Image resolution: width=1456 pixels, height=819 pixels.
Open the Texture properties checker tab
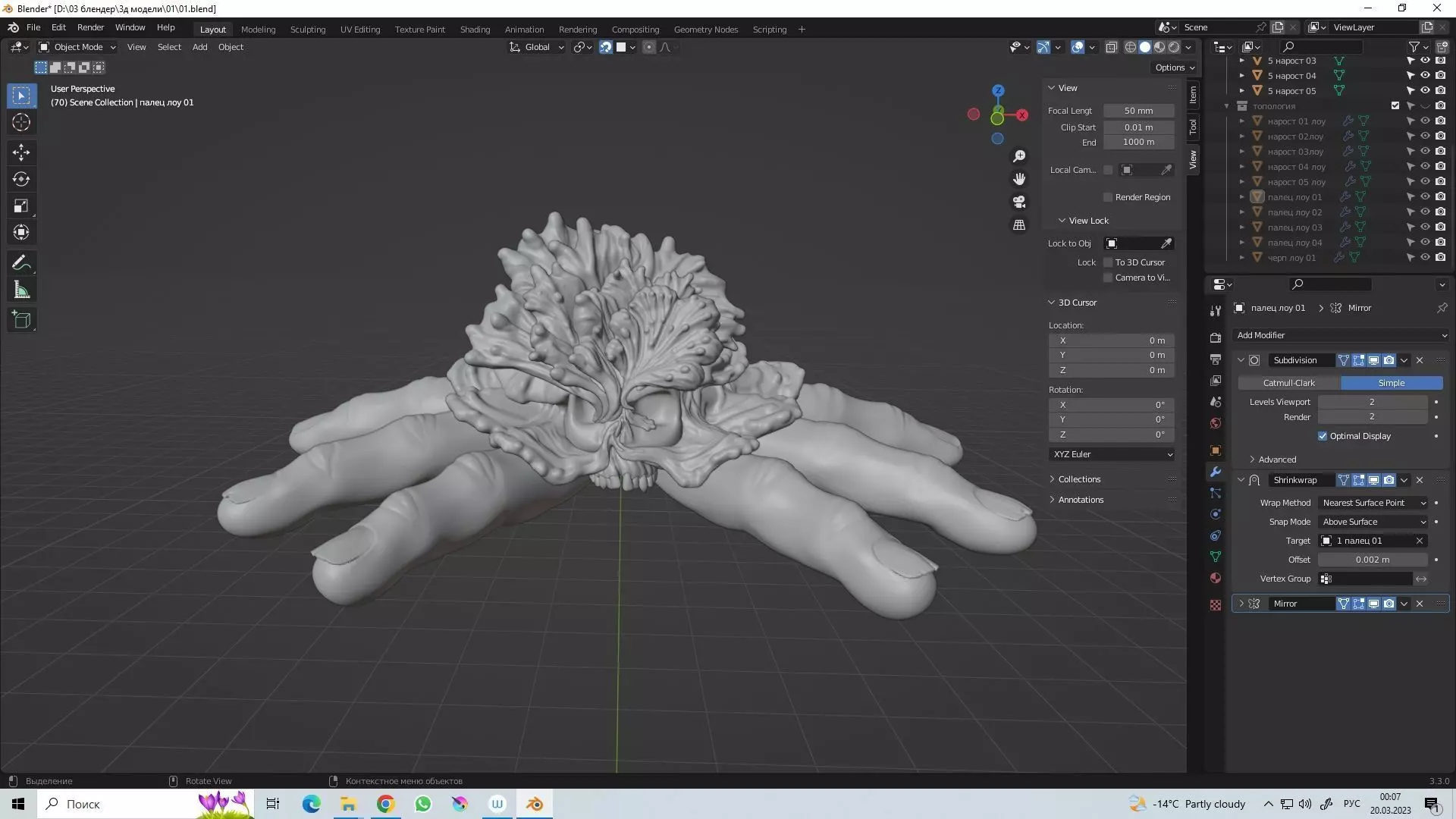(x=1216, y=605)
